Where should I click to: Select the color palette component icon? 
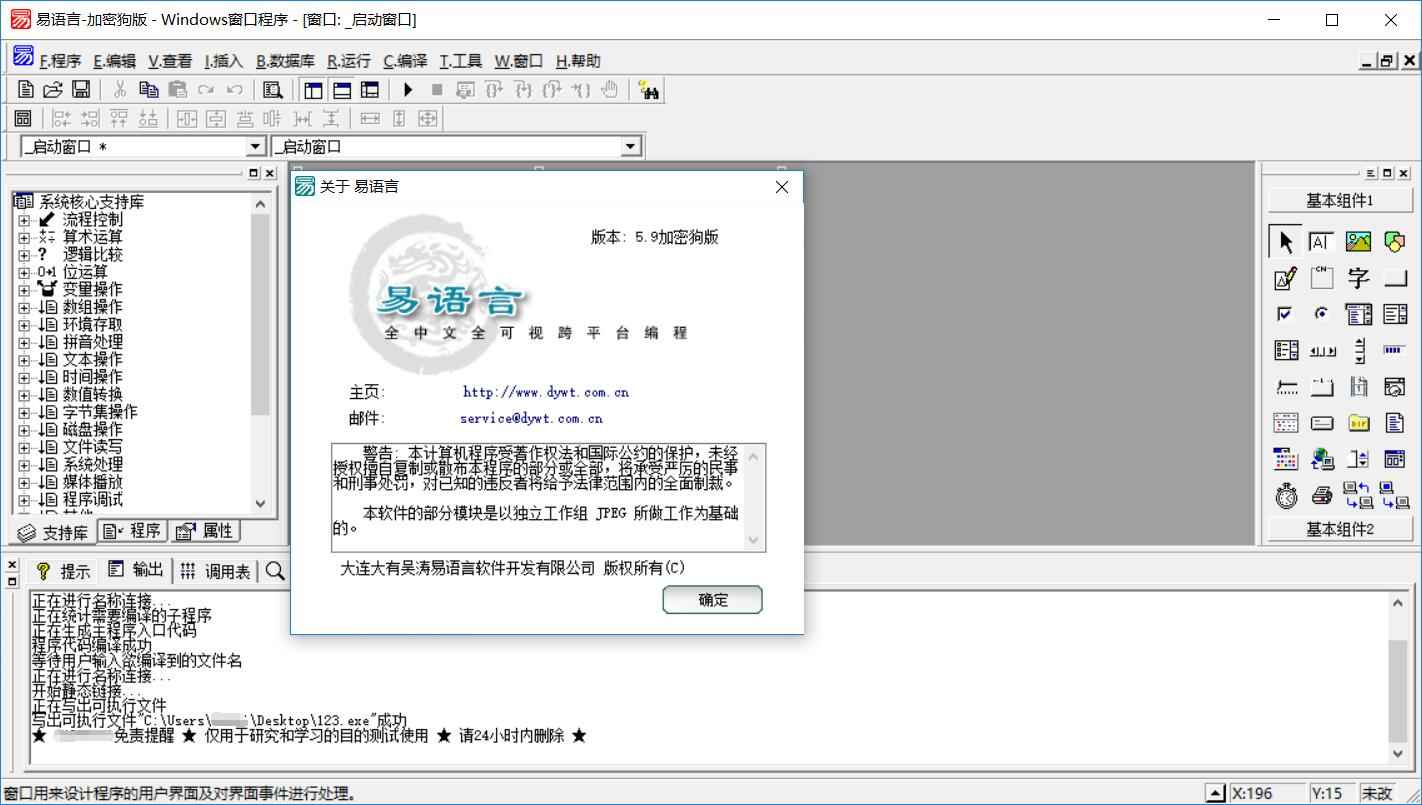click(x=1395, y=240)
